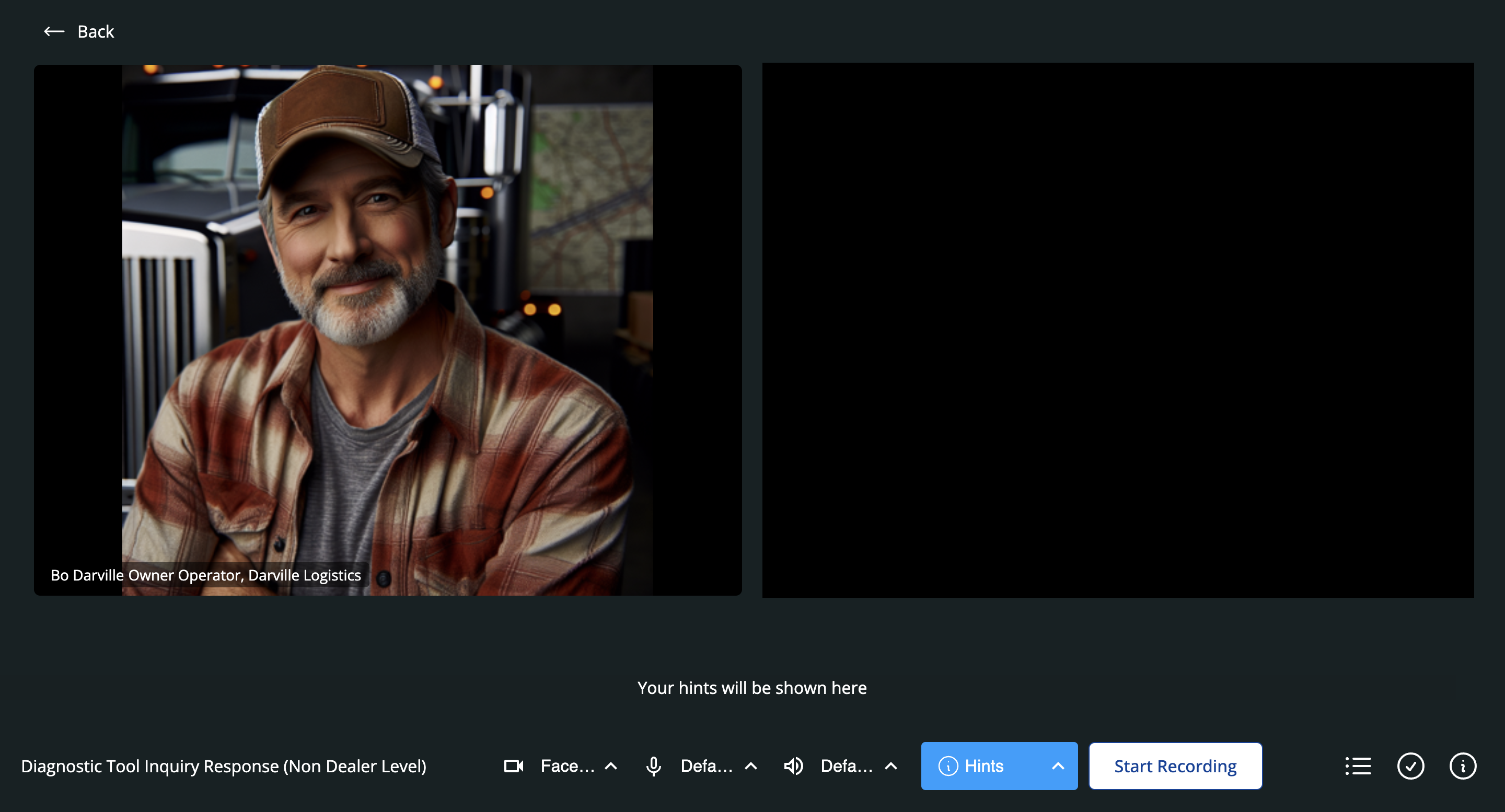Expand the camera device chevron
Viewport: 1505px width, 812px height.
coord(611,766)
